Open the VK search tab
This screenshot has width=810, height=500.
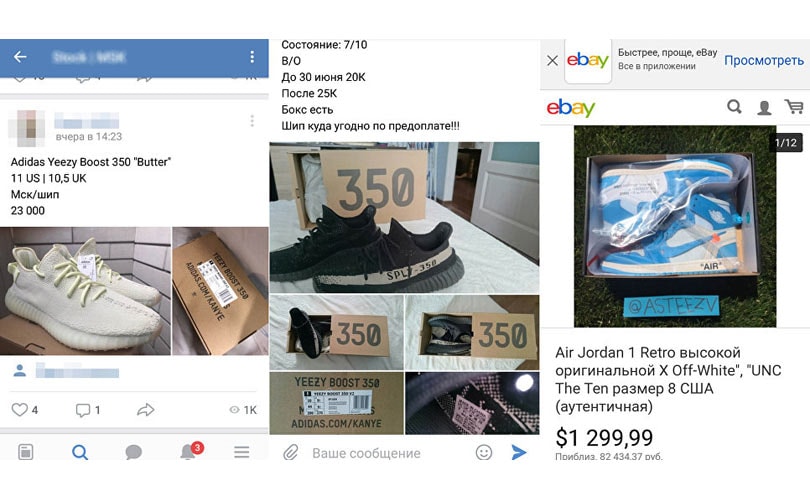coord(80,452)
